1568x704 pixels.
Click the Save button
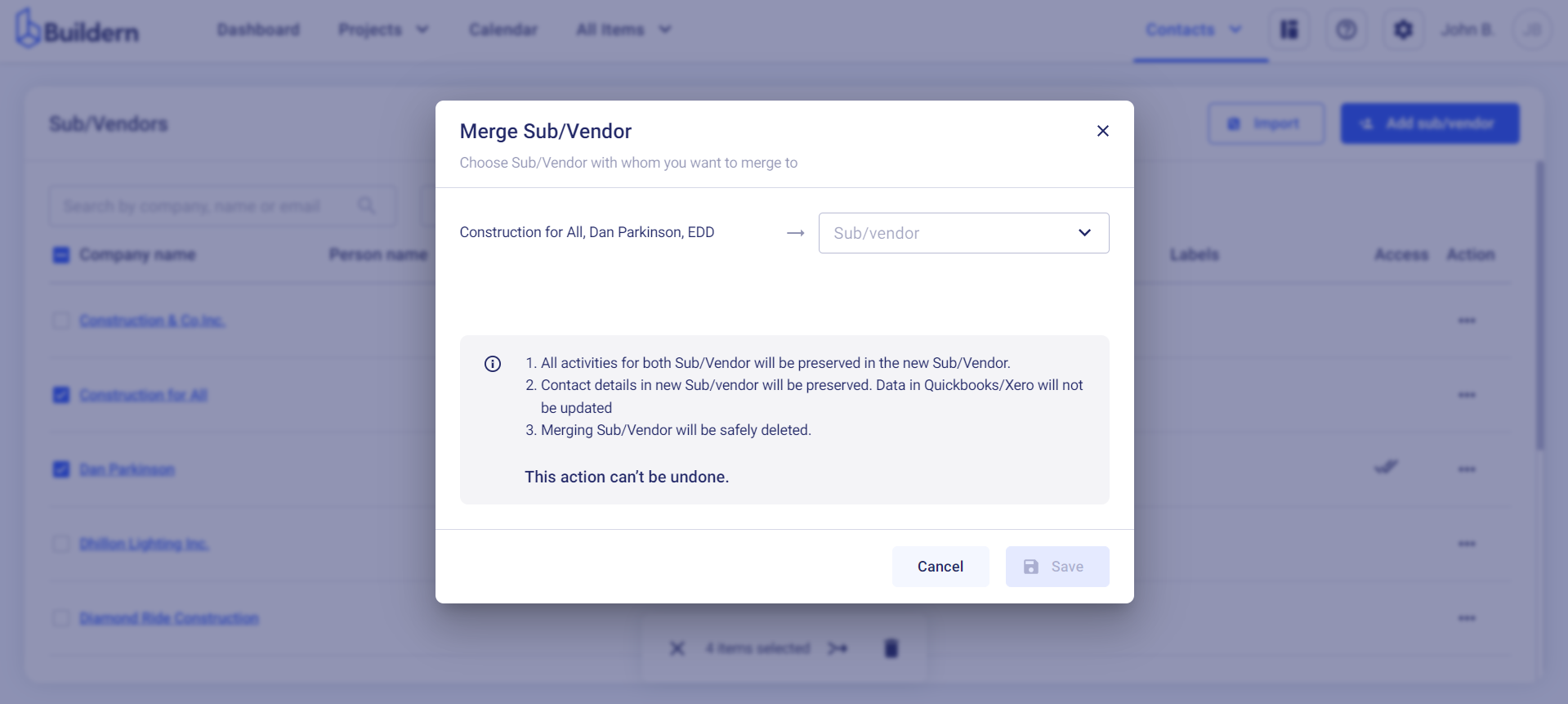tap(1057, 567)
